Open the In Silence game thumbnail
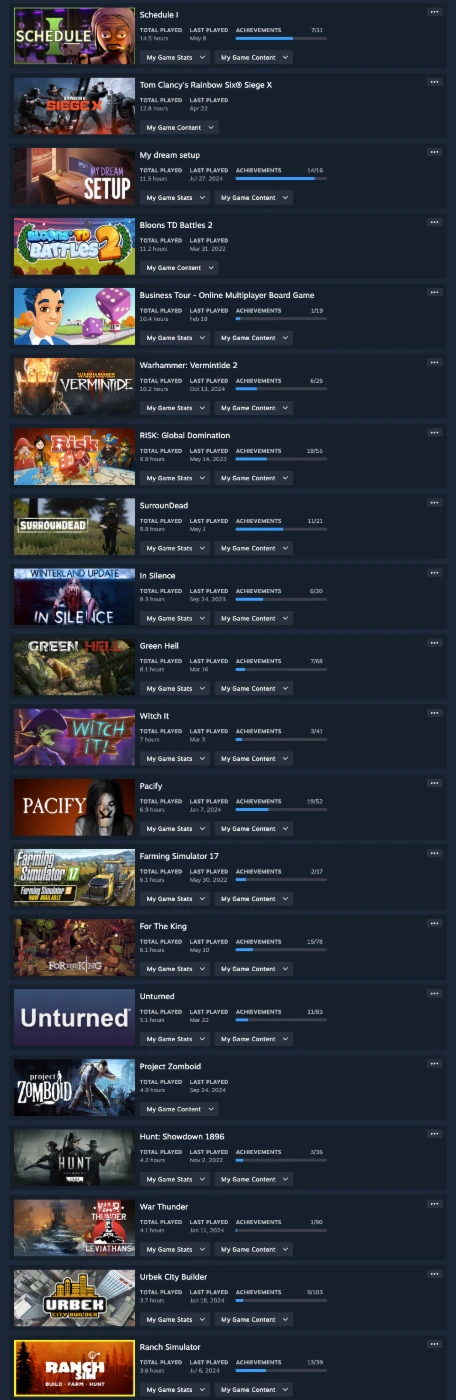Screen dimensions: 456x1400 74,597
